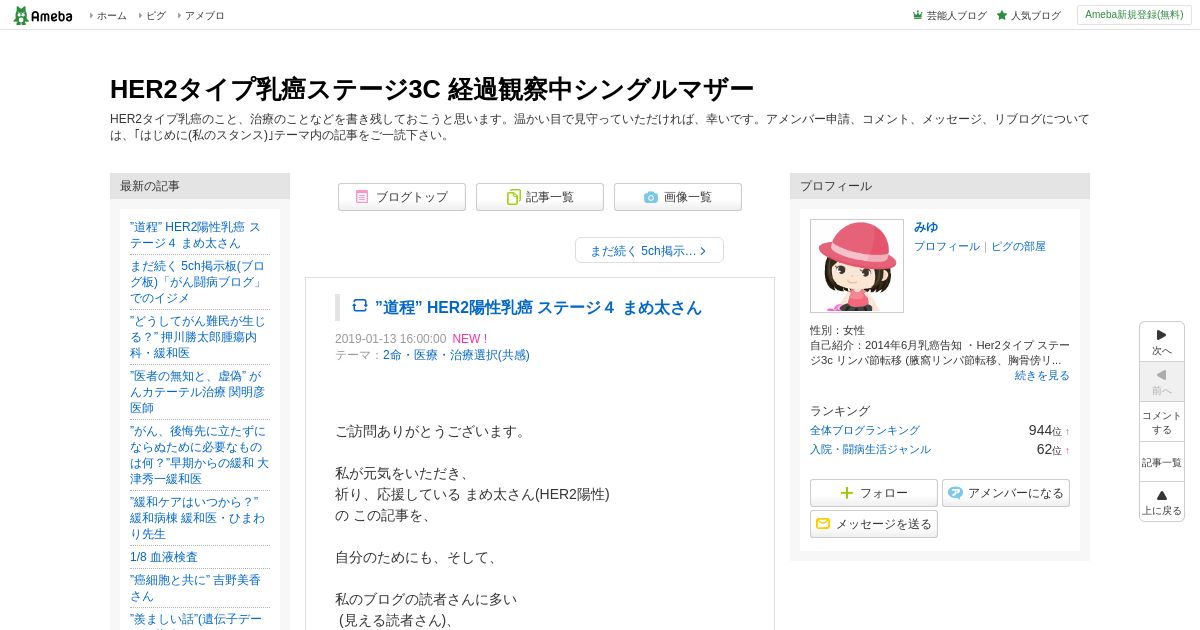Open the user name みゆ
Viewport: 1200px width, 630px height.
pos(926,227)
